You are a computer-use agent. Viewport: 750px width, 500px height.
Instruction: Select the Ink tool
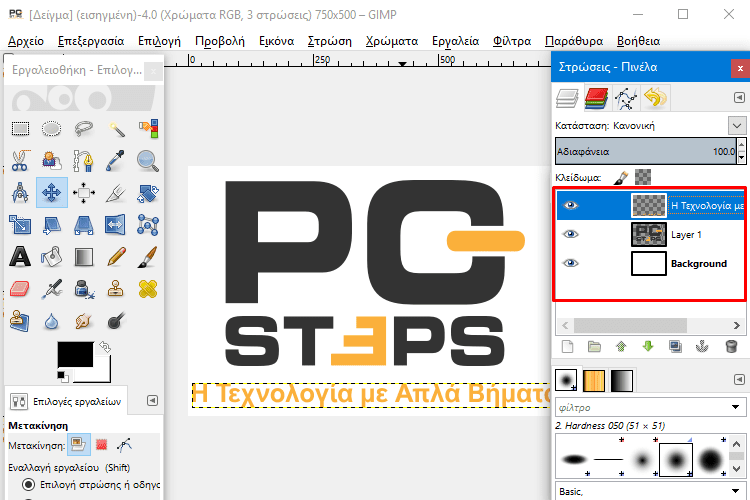[84, 289]
